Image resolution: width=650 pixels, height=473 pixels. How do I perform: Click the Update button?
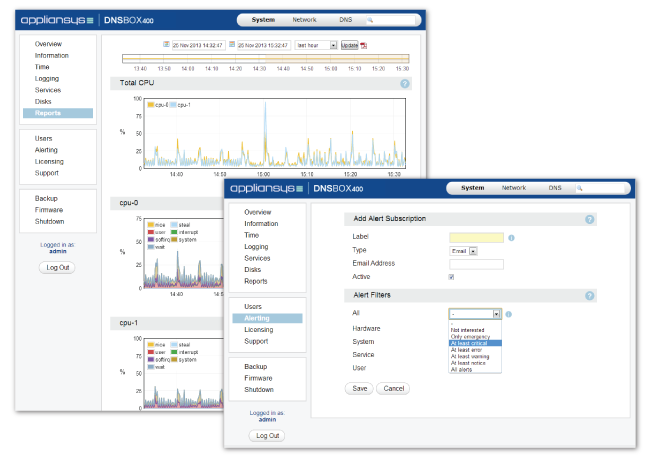click(x=349, y=45)
